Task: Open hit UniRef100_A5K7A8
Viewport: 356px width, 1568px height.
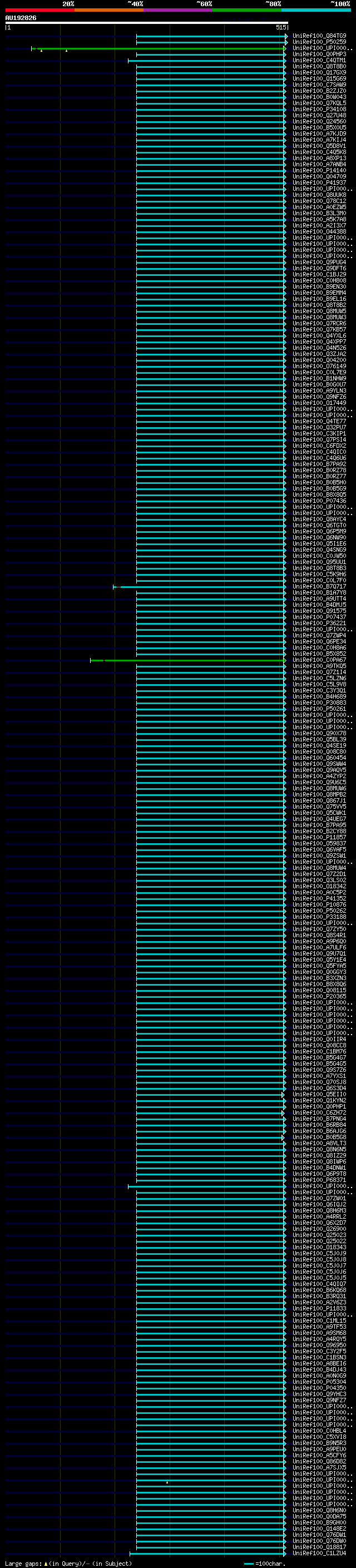Action: (319, 219)
